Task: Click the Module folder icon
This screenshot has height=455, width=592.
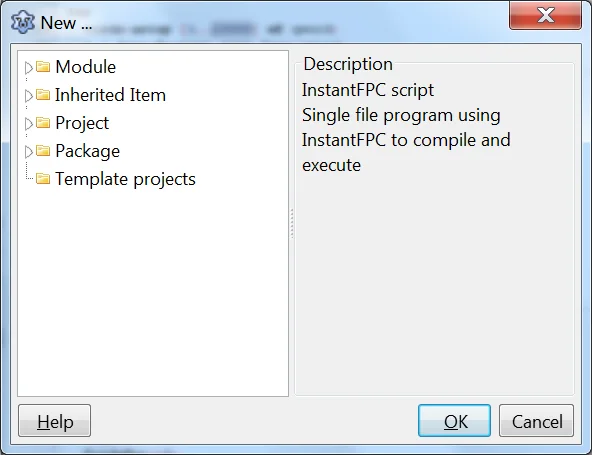Action: [43, 67]
